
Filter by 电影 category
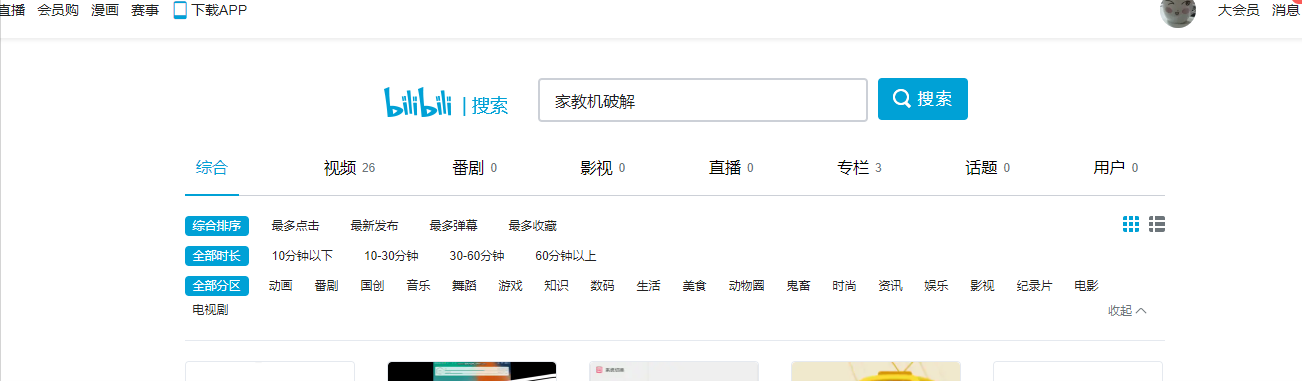[x=1086, y=286]
